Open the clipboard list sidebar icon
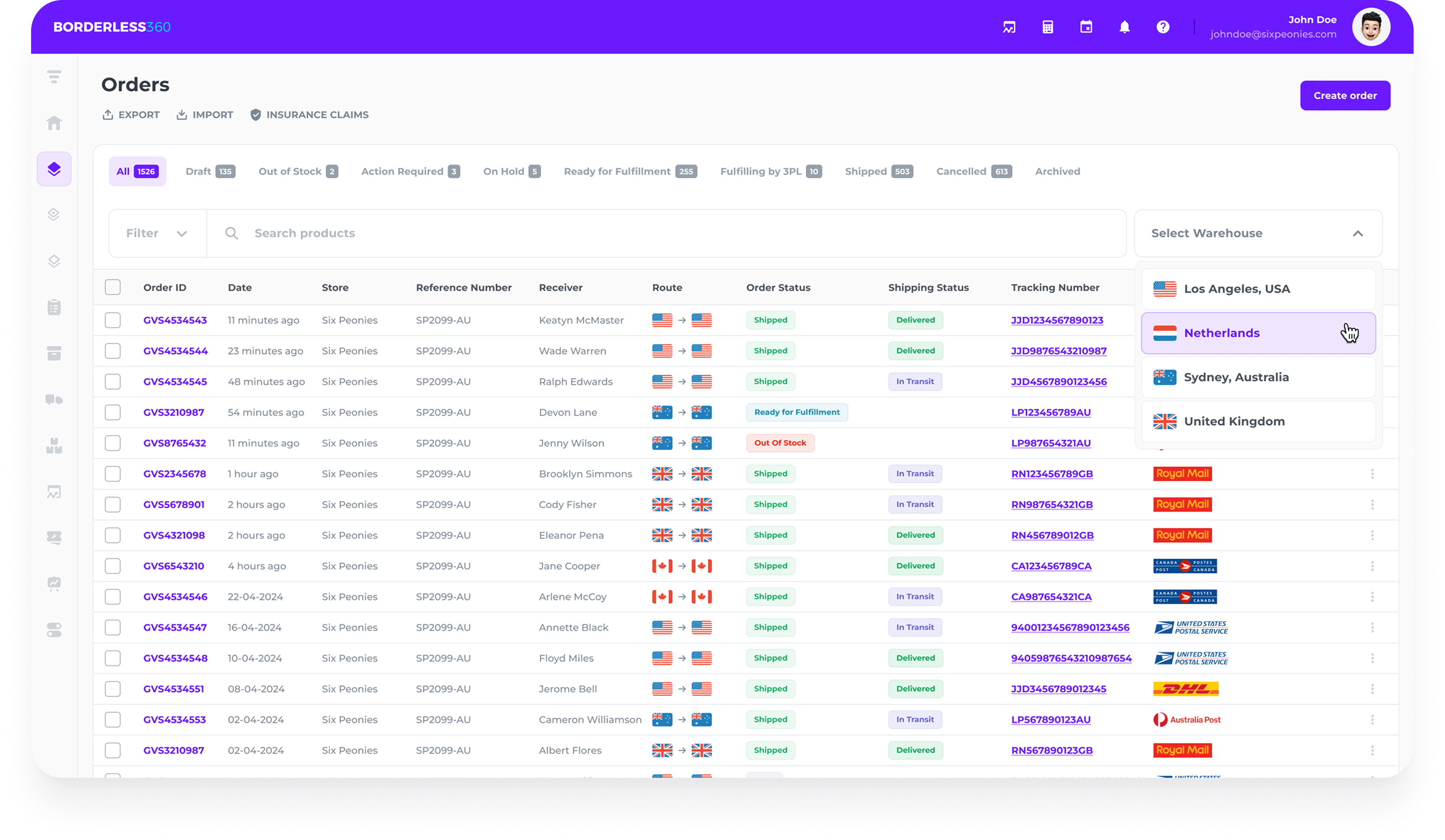The width and height of the screenshot is (1445, 840). pos(54,307)
